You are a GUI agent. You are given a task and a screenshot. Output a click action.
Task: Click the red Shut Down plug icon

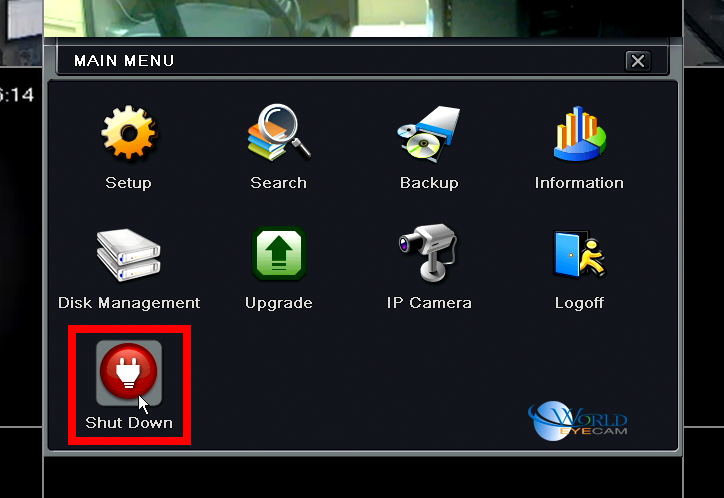pyautogui.click(x=129, y=373)
